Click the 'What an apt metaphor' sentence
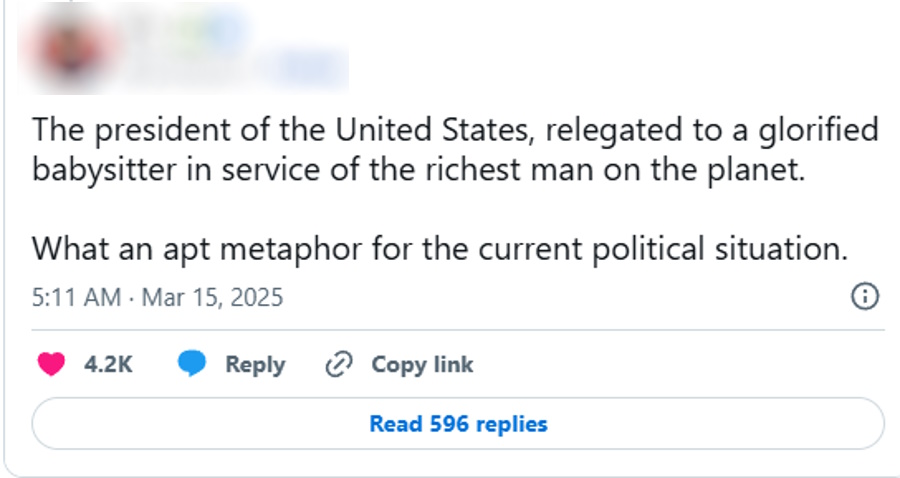 click(440, 249)
